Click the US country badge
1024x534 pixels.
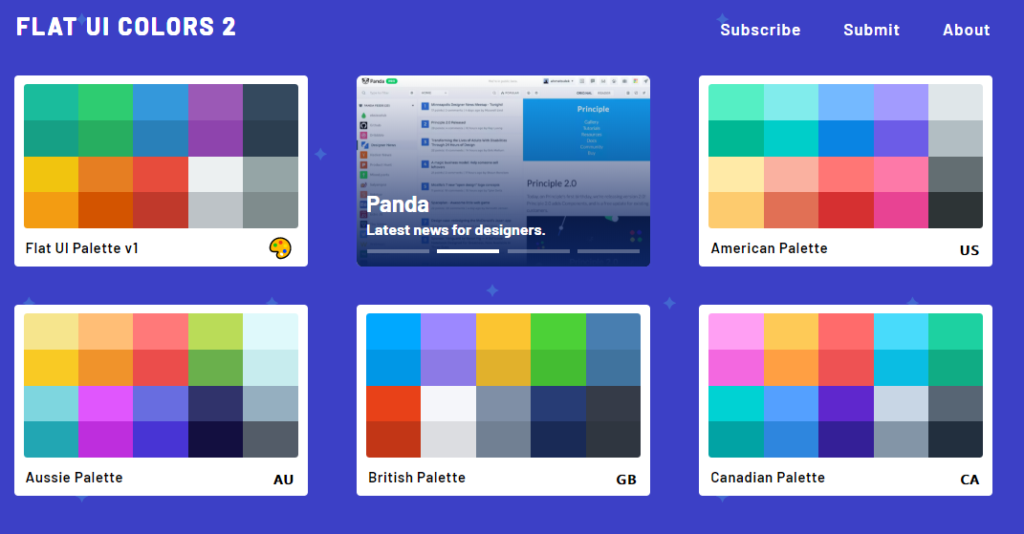pyautogui.click(x=969, y=250)
